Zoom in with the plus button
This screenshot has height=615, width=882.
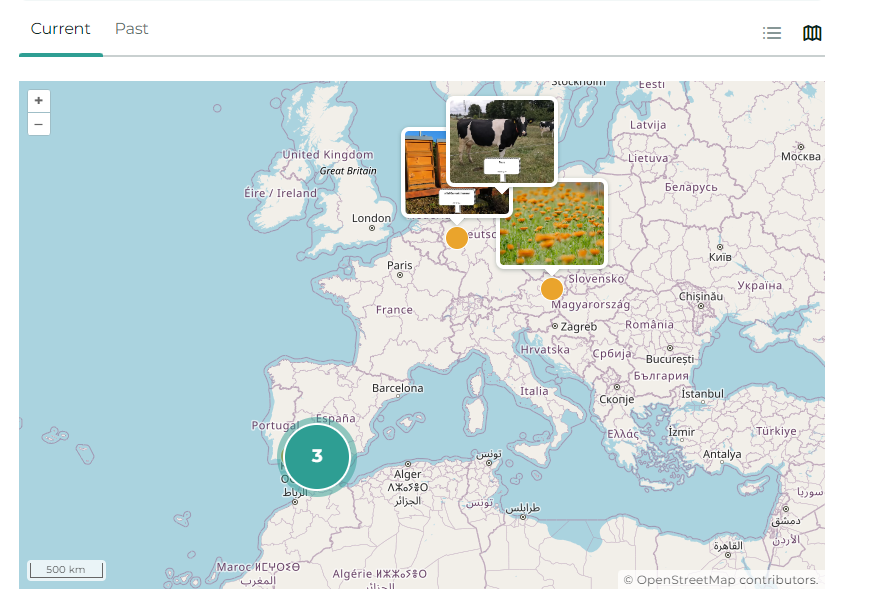(38, 101)
